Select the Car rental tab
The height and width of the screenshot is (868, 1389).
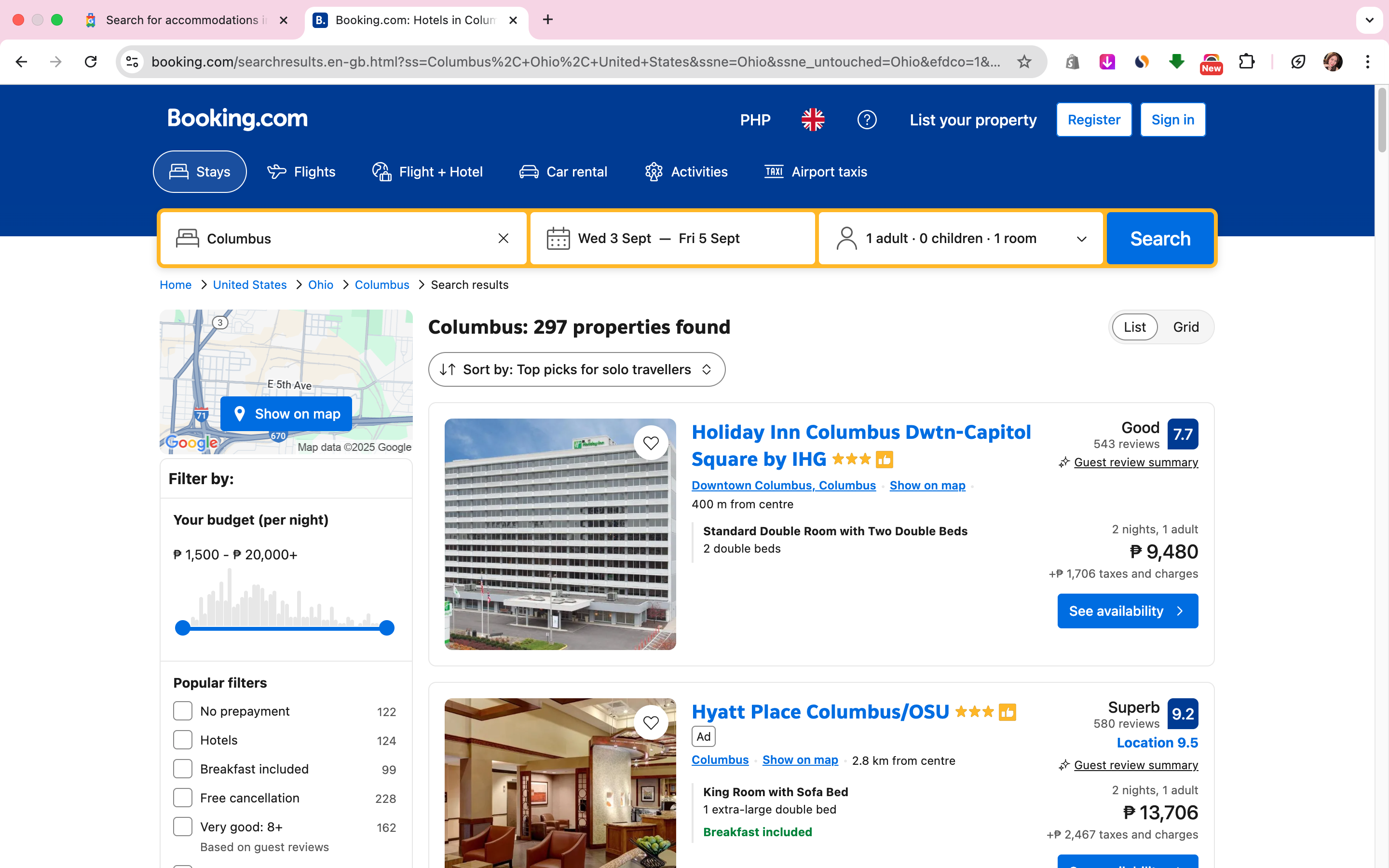563,172
